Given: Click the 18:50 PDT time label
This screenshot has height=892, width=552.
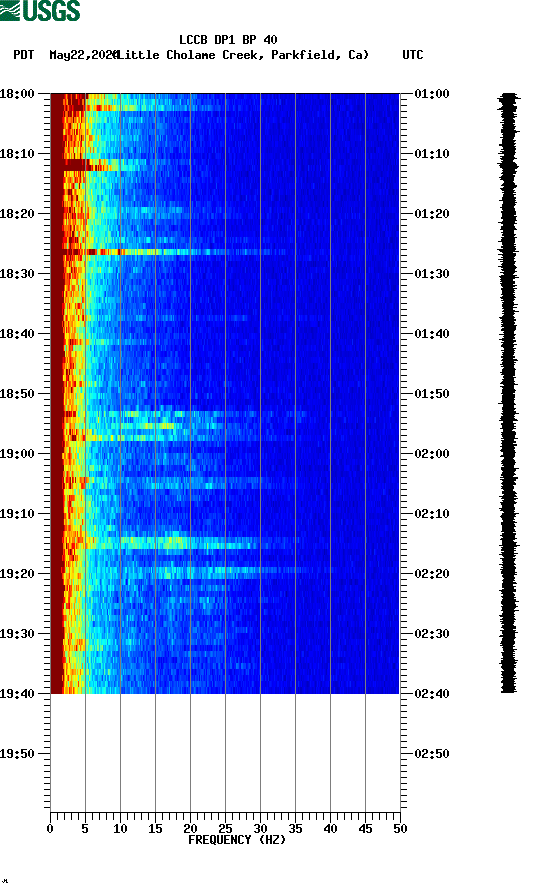Looking at the screenshot, I should pos(17,394).
